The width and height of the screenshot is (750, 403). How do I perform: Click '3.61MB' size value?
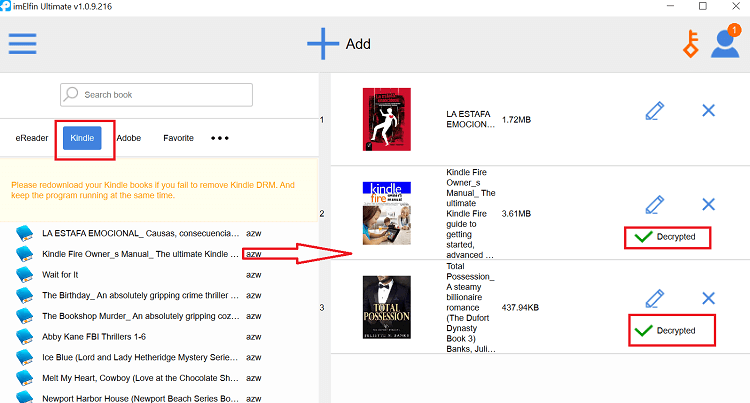(516, 213)
